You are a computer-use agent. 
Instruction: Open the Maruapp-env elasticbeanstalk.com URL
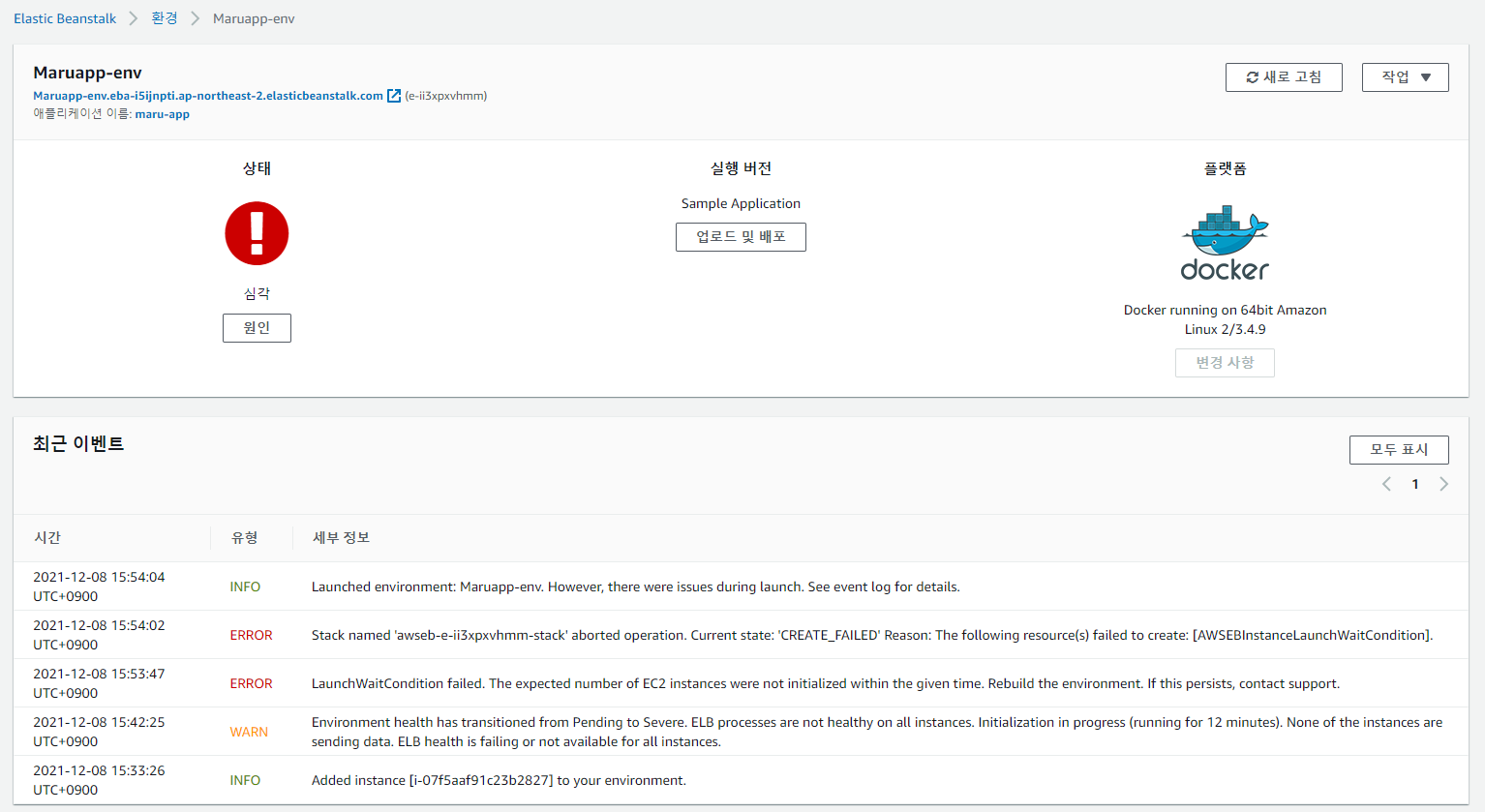click(x=208, y=96)
